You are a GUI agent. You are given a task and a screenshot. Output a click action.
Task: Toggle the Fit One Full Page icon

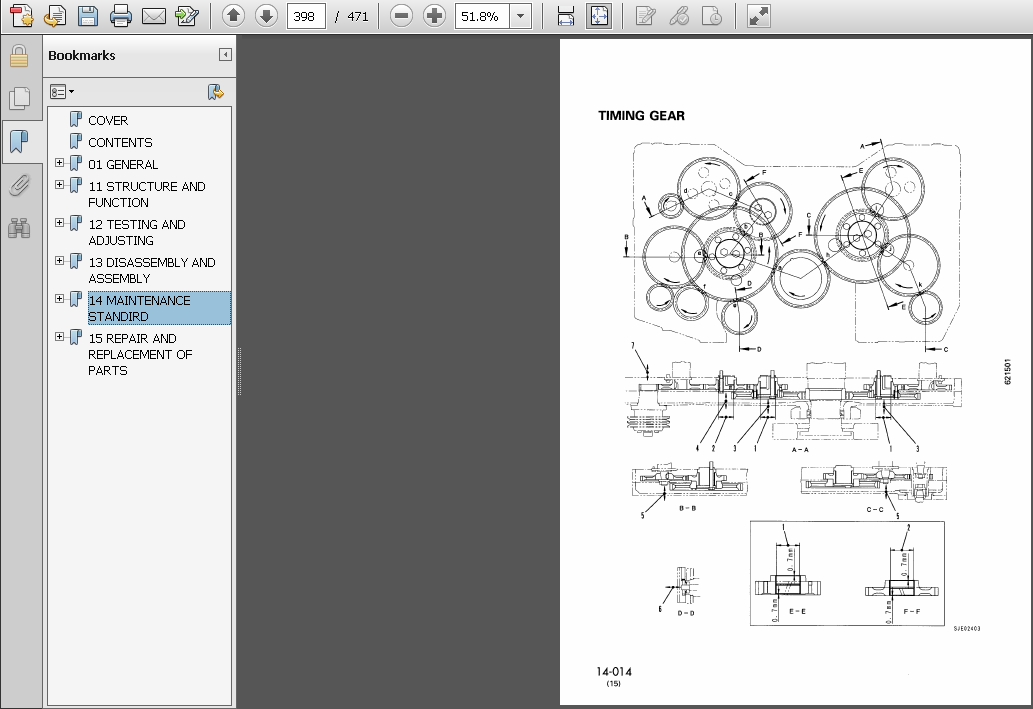[598, 16]
